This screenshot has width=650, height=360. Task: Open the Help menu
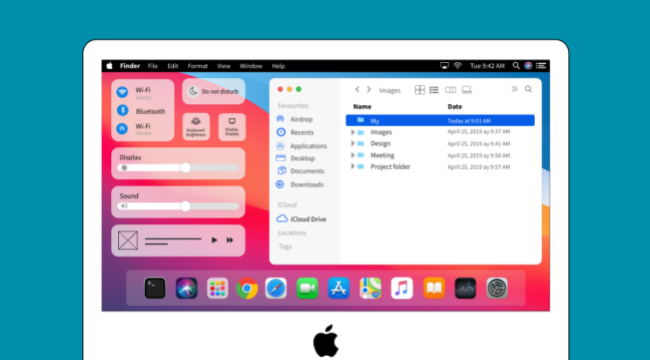[x=278, y=66]
